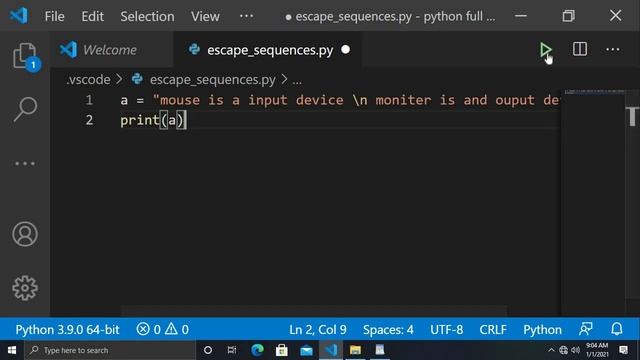Open the clock showing 9:04 AM
This screenshot has height=360, width=640.
[x=597, y=350]
